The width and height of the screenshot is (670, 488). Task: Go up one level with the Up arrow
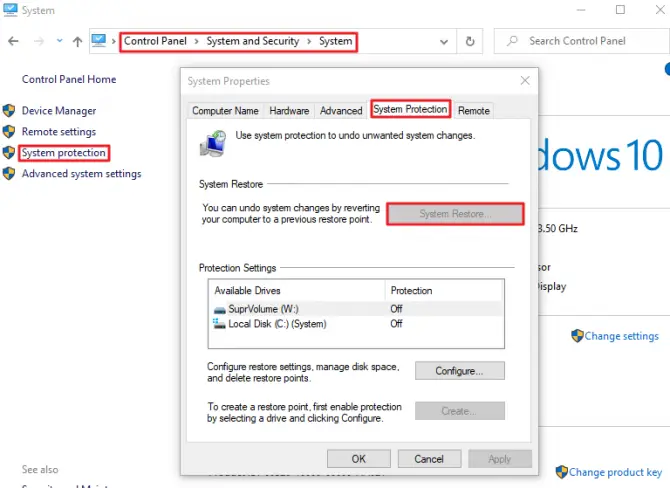point(77,41)
